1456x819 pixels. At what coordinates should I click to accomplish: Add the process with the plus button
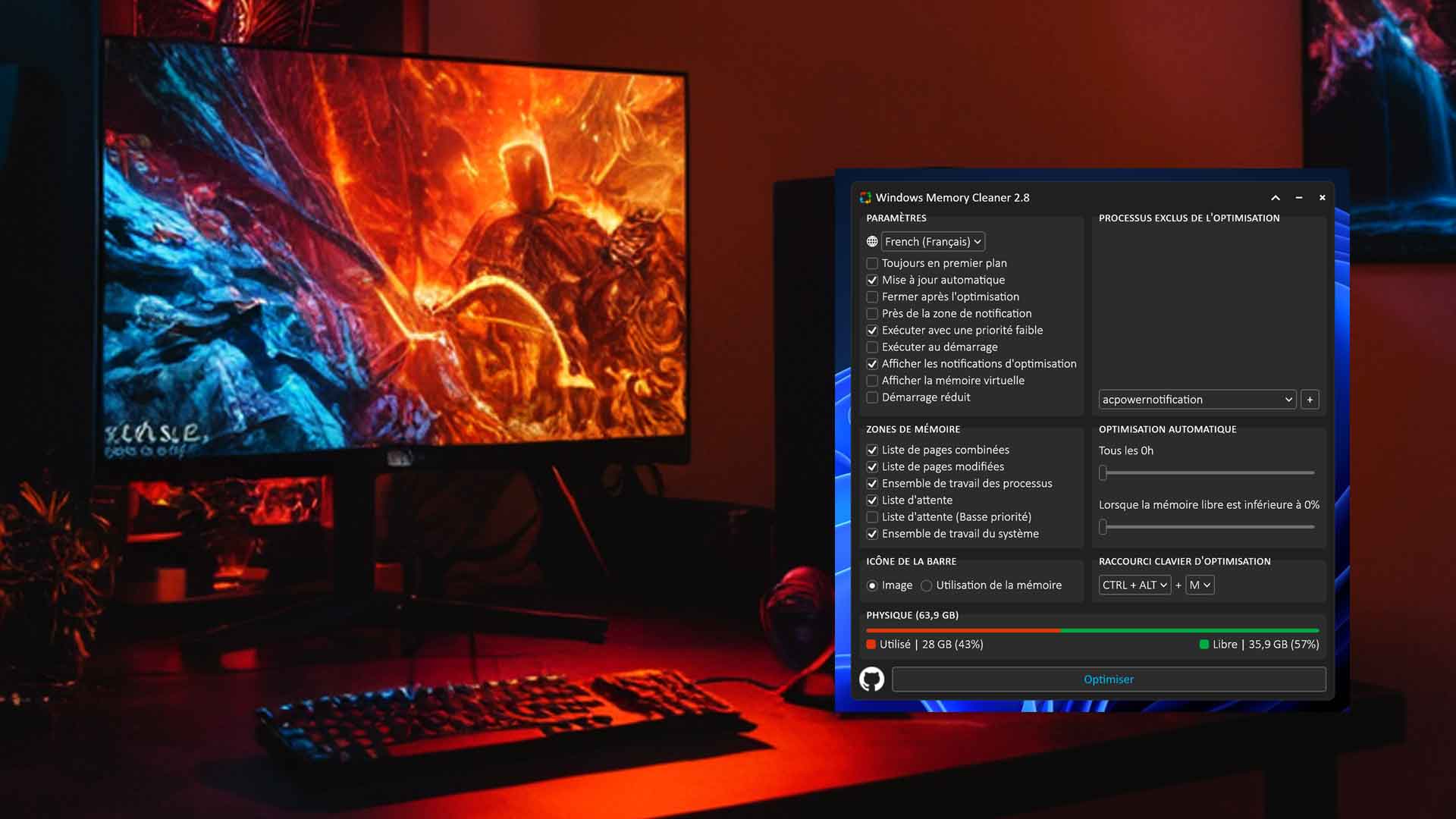point(1310,400)
